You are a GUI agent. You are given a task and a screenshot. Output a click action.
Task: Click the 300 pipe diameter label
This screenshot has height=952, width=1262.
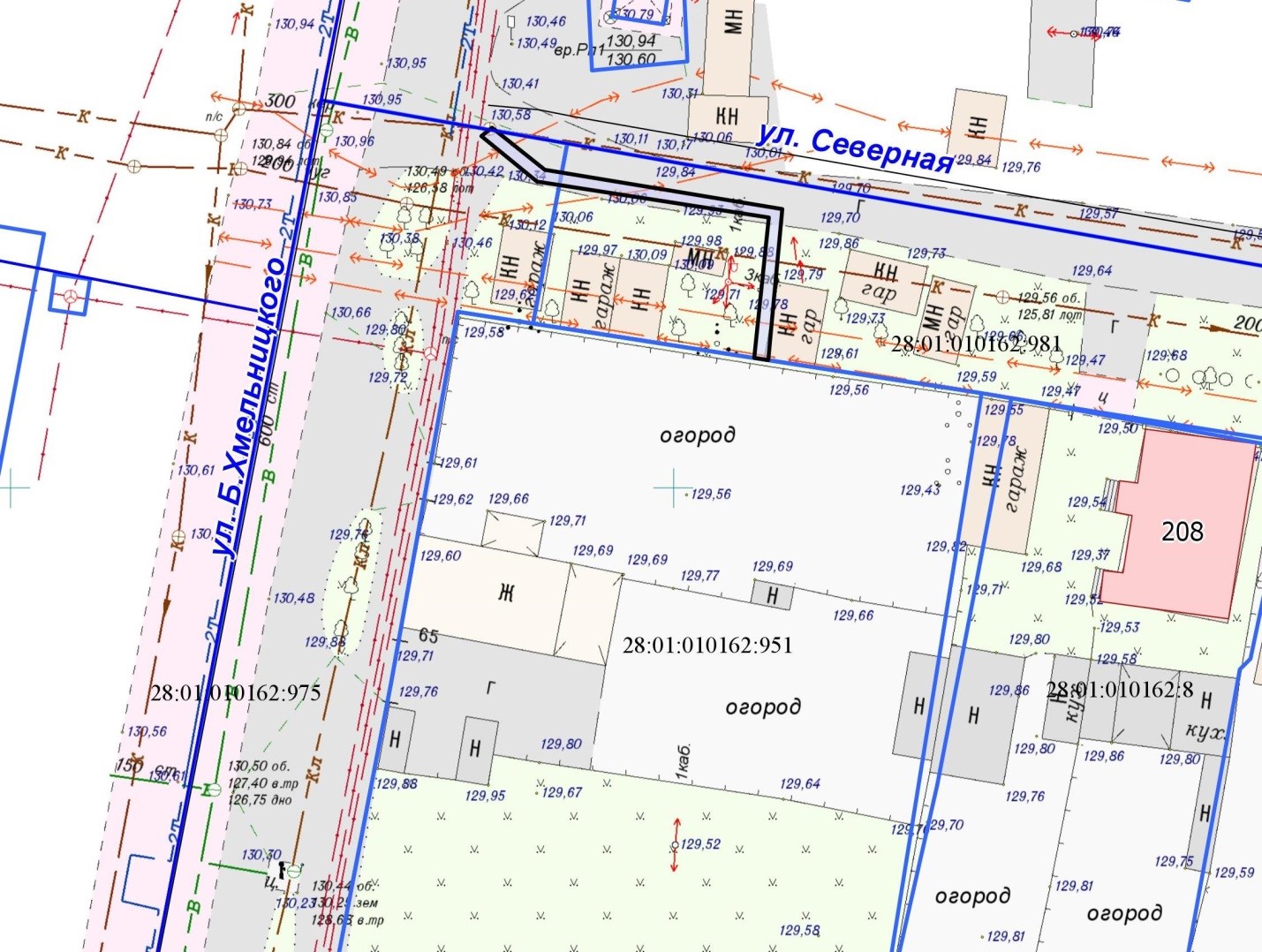point(280,101)
